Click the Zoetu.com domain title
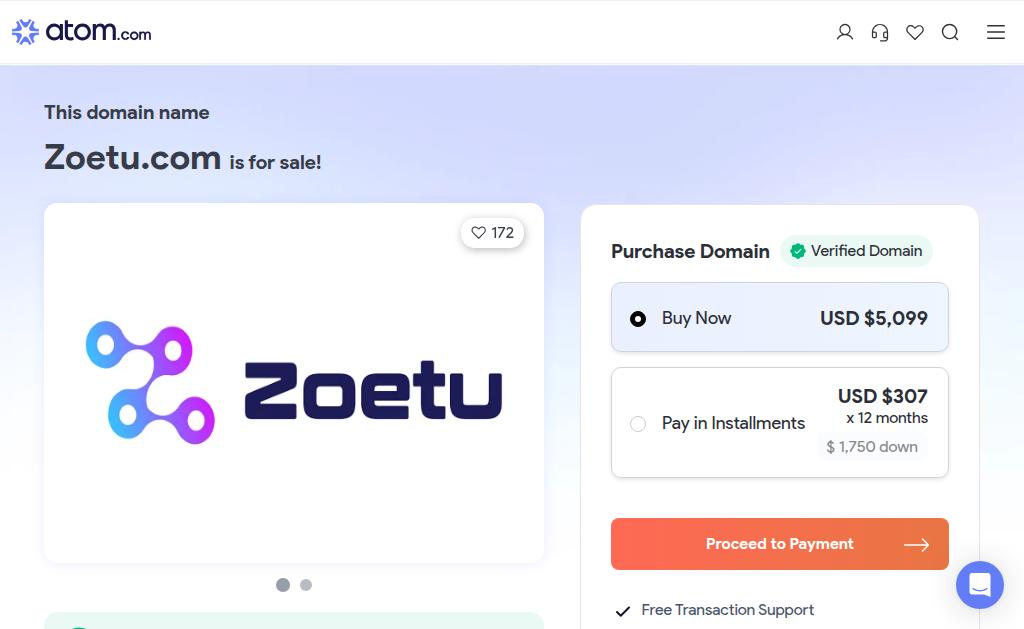The width and height of the screenshot is (1024, 629). [132, 158]
